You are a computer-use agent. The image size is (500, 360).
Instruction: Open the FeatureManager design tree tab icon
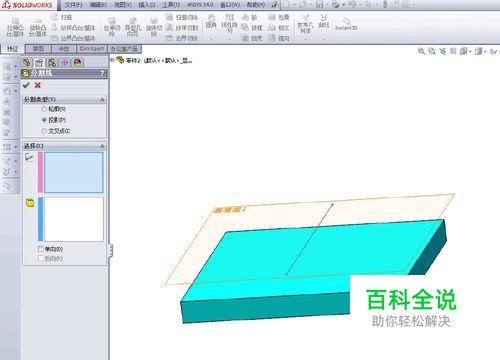[27, 62]
